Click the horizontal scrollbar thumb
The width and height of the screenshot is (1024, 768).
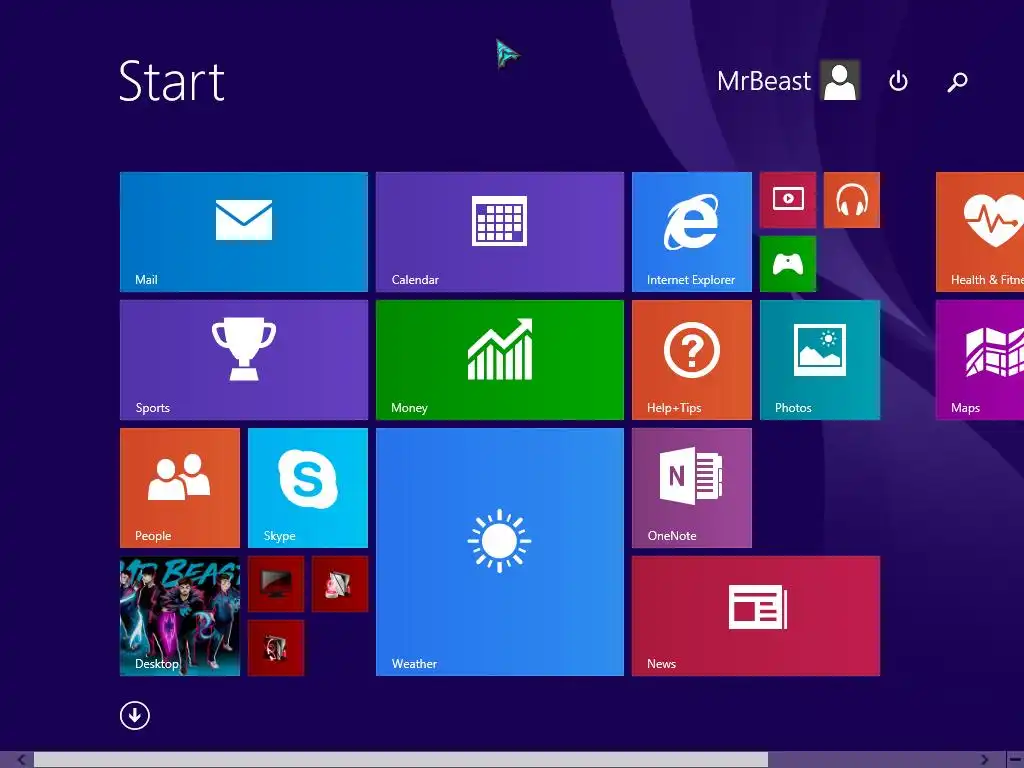(x=400, y=760)
